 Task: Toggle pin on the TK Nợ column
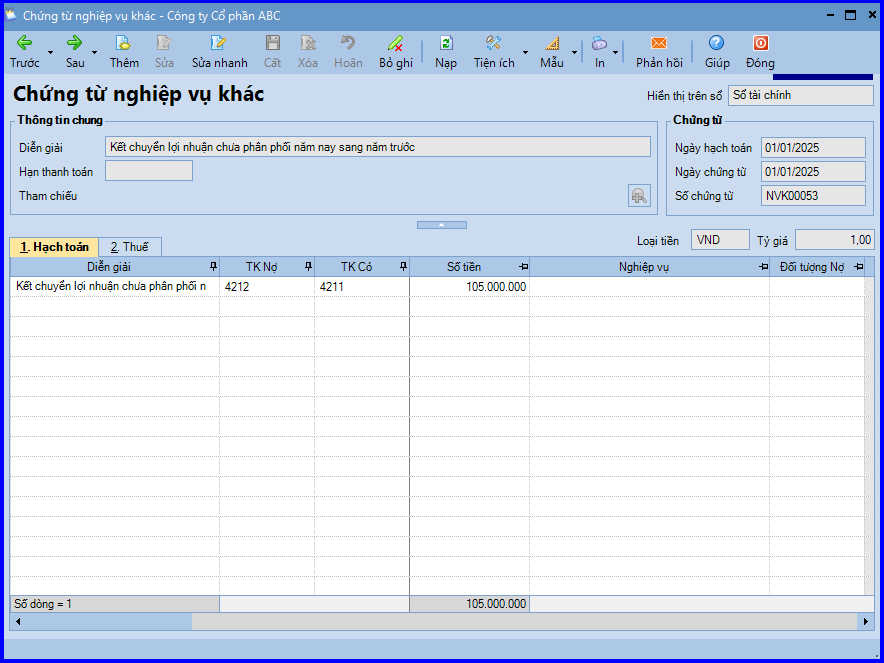coord(308,267)
